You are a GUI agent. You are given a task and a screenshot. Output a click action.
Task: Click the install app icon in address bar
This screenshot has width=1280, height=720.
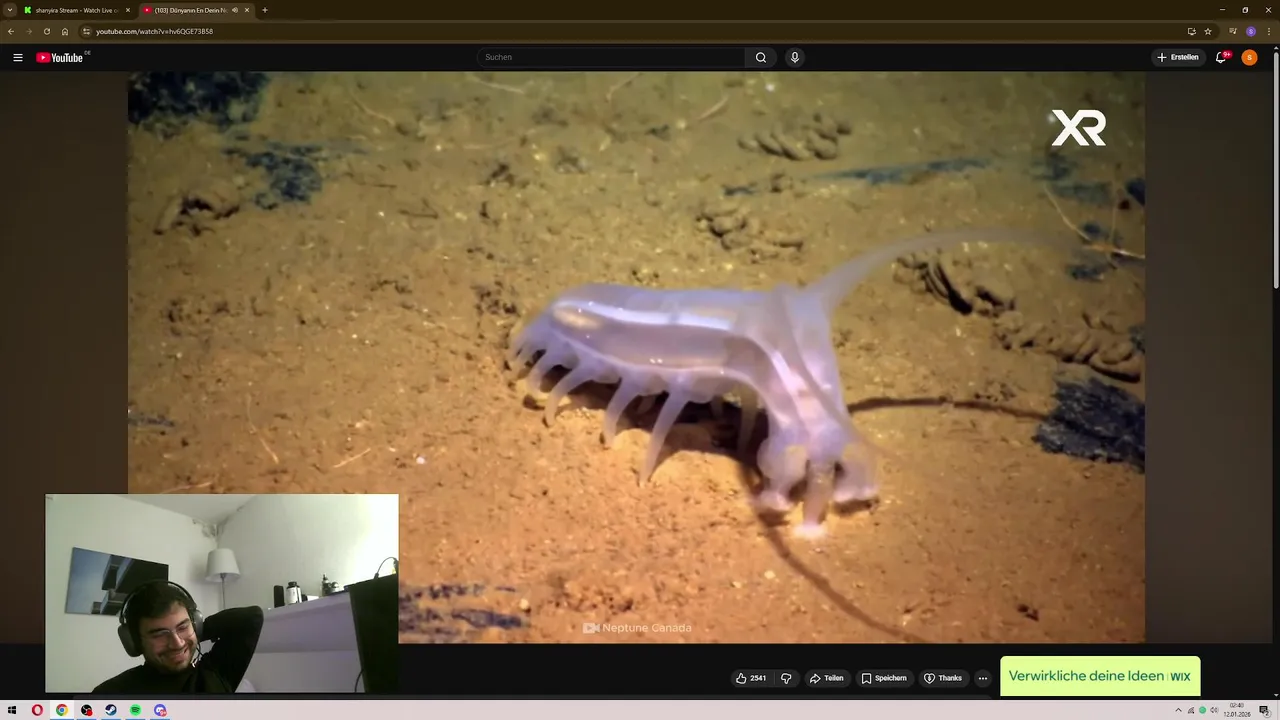tap(1191, 31)
